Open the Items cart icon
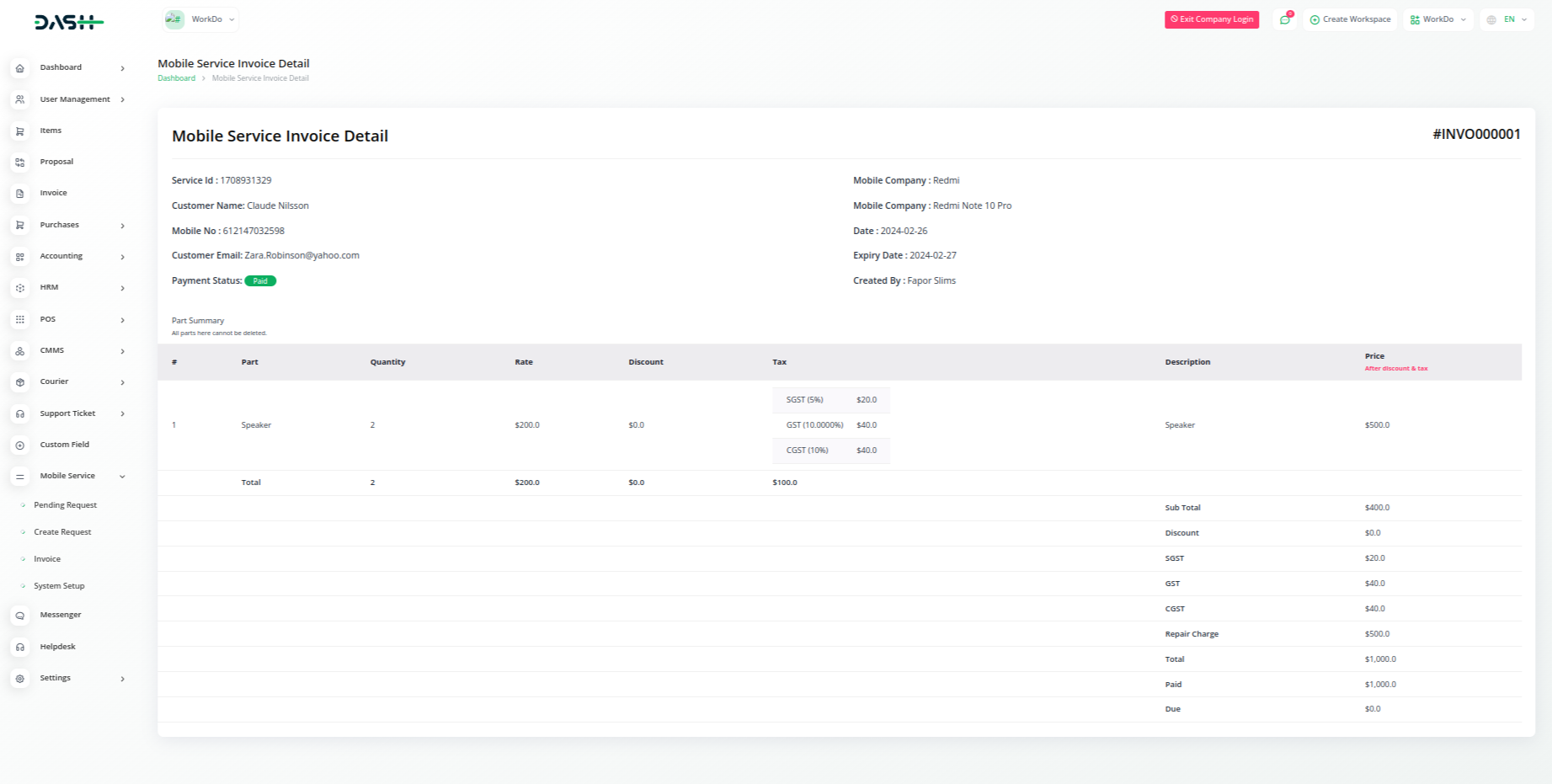Viewport: 1552px width, 784px height. click(x=20, y=131)
